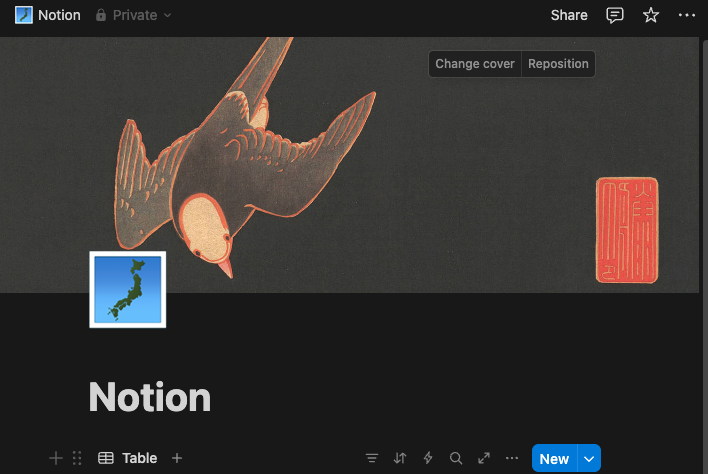708x474 pixels.
Task: Open the Private sharing dropdown
Action: (x=134, y=15)
